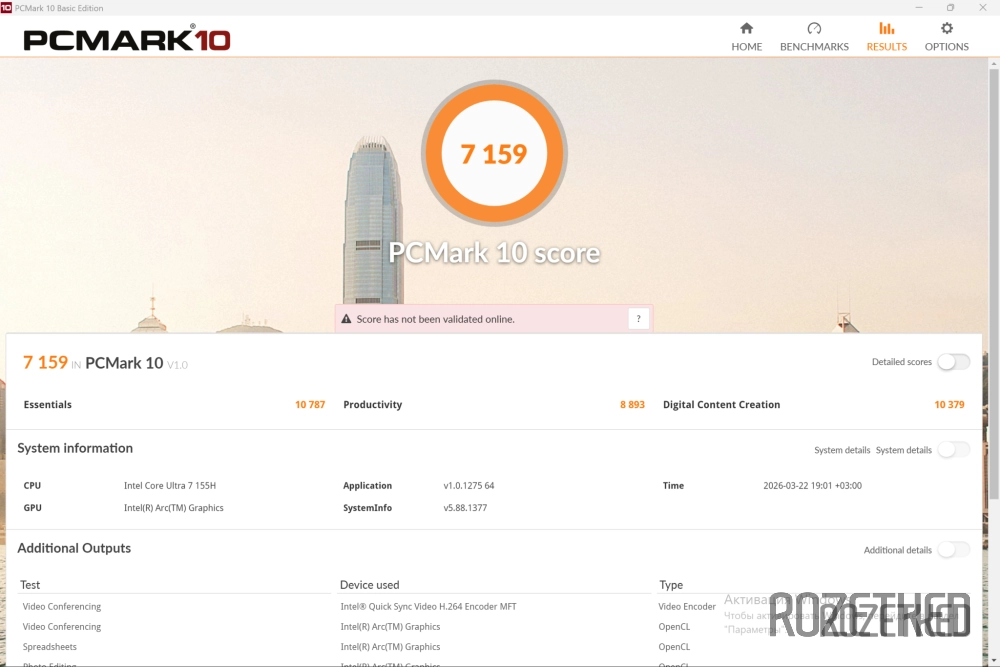Screen dimensions: 1000x667
Task: Go to the Home section icon
Action: click(746, 29)
